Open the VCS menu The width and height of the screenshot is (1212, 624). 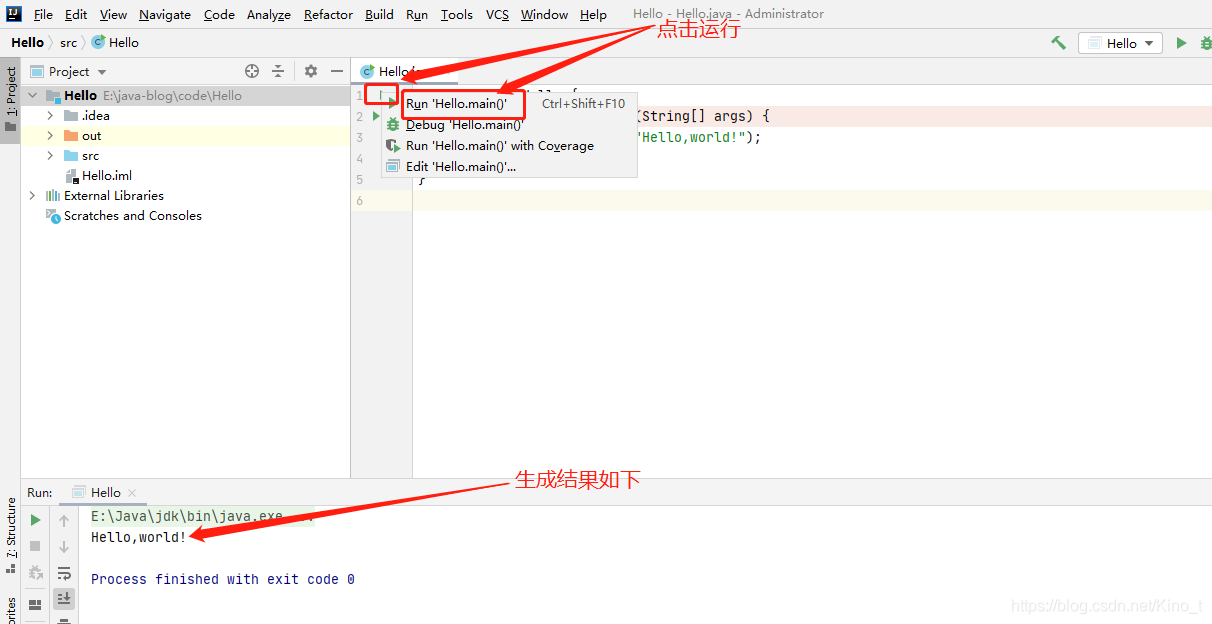point(497,15)
